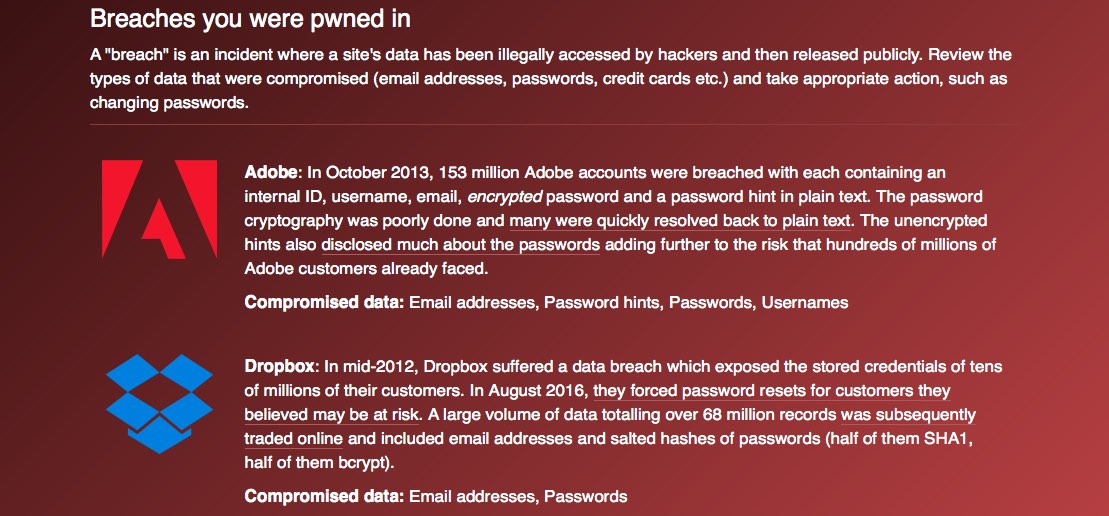Open the "they forced password resets" link
Screen dimensions: 1109x516
[770, 390]
